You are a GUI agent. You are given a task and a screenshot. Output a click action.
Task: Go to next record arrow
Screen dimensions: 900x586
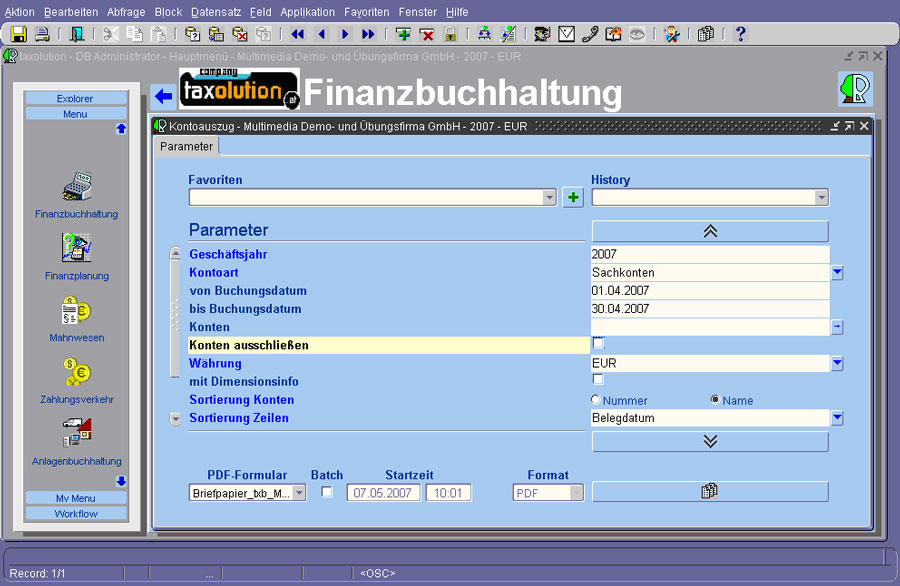point(345,34)
